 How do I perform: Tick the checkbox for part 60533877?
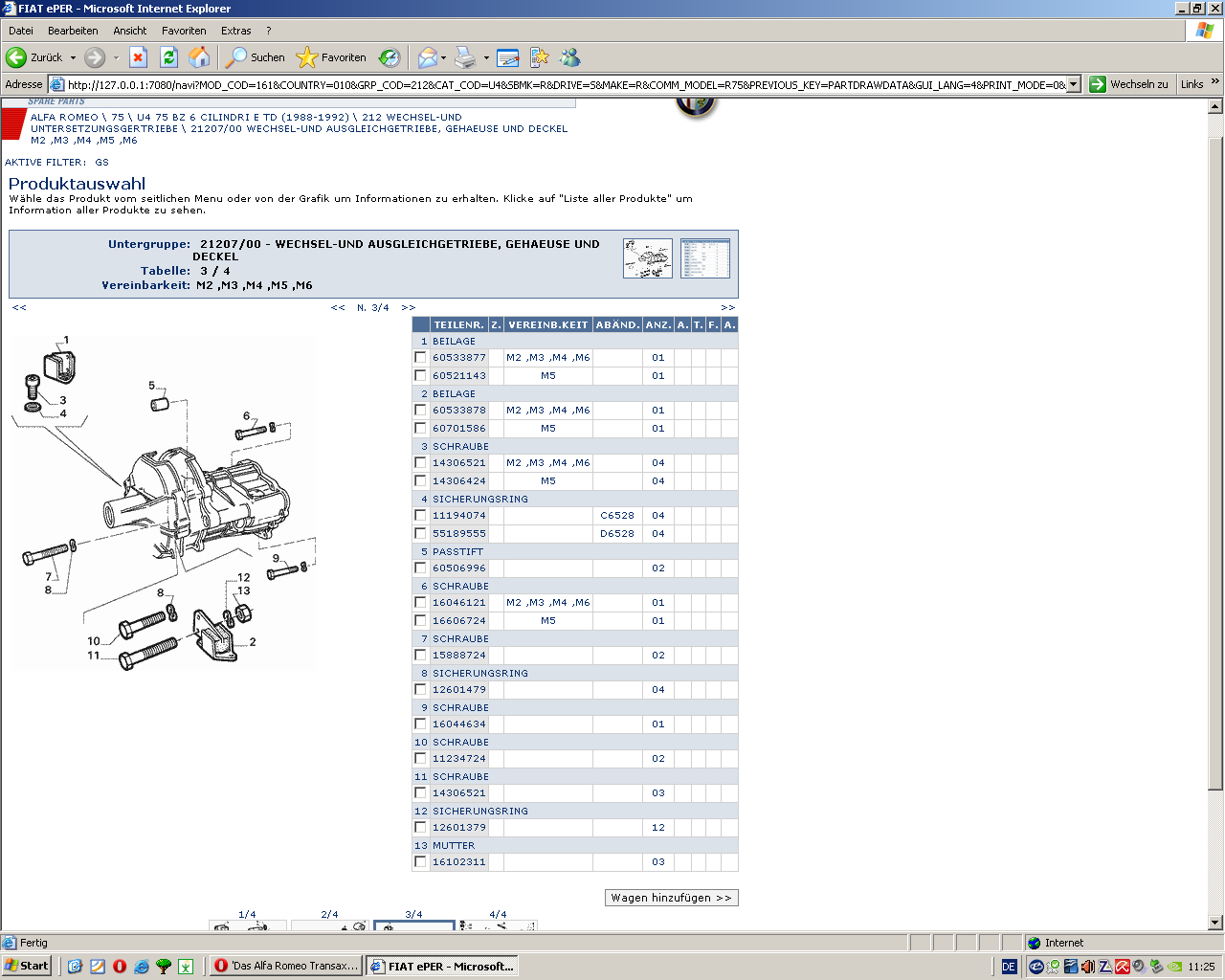[420, 357]
